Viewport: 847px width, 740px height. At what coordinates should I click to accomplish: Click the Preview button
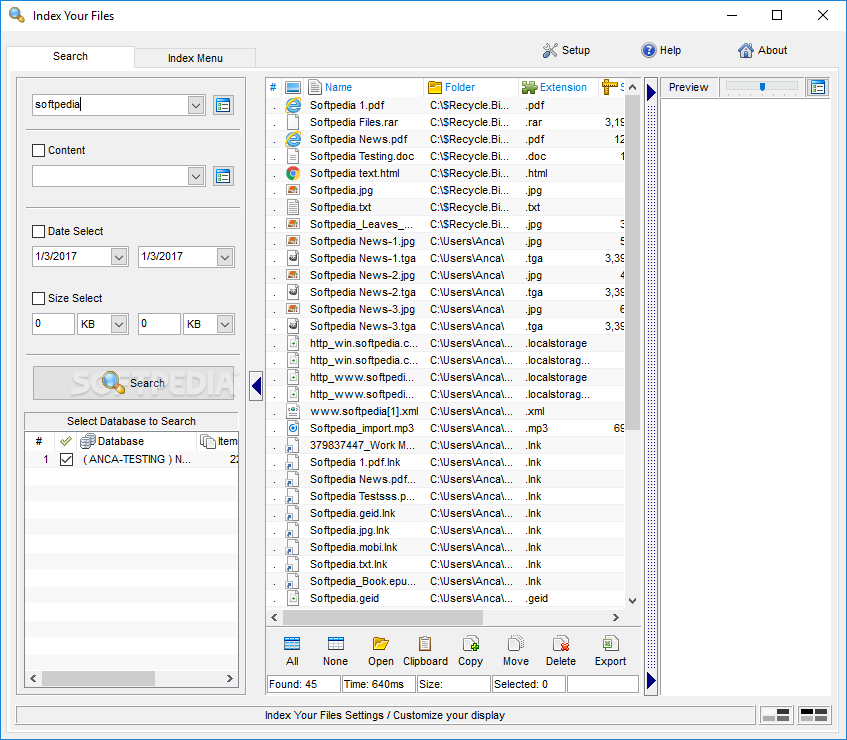click(689, 88)
